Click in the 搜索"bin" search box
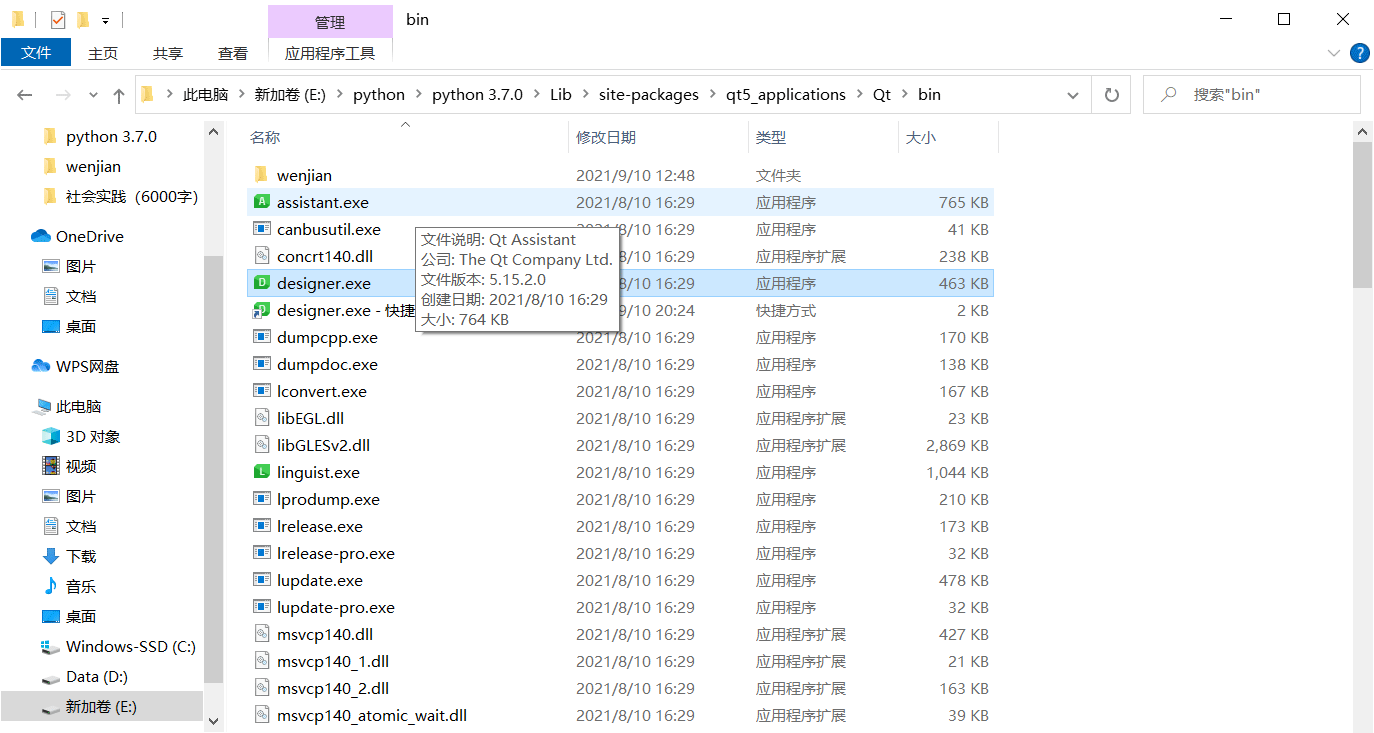 pyautogui.click(x=1252, y=95)
